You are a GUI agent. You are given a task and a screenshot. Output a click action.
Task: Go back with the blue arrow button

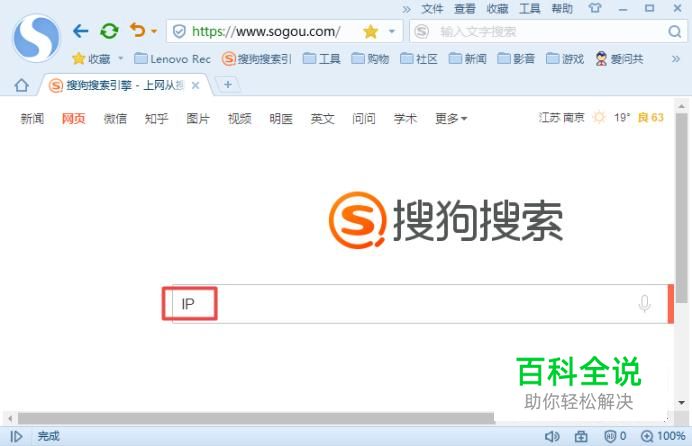pyautogui.click(x=80, y=31)
